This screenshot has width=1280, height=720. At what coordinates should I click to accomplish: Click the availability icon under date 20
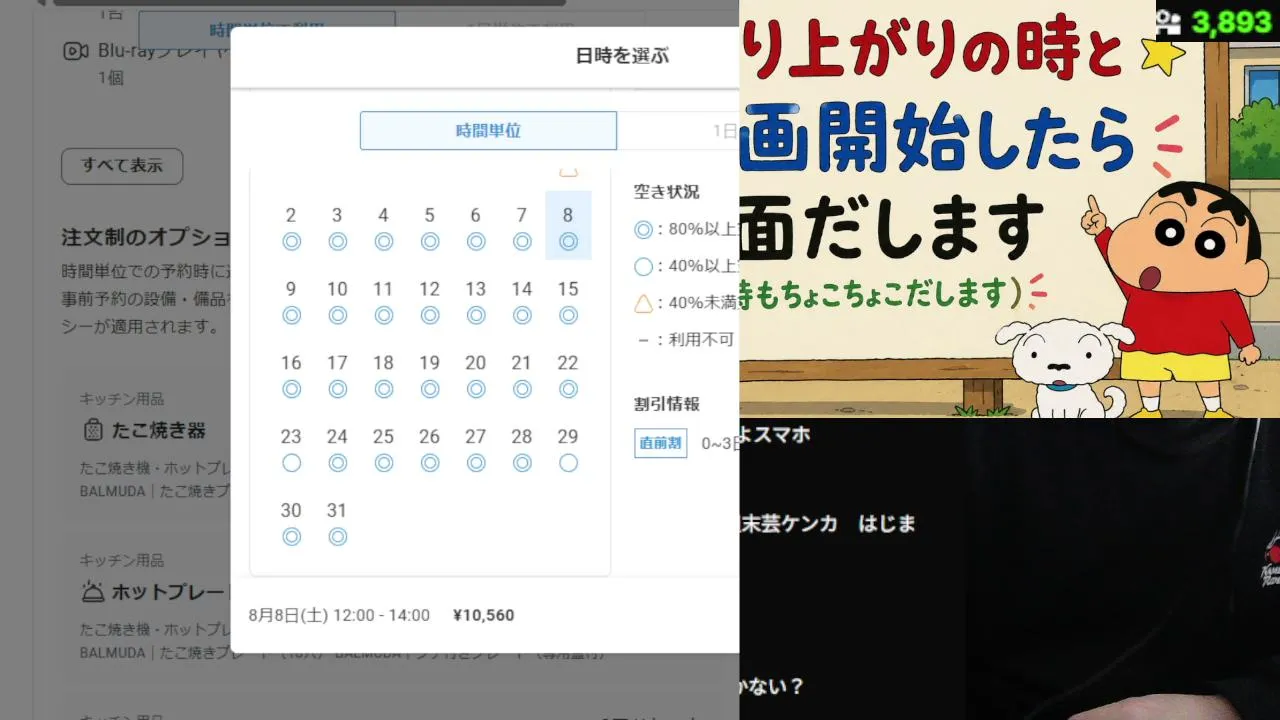tap(476, 389)
